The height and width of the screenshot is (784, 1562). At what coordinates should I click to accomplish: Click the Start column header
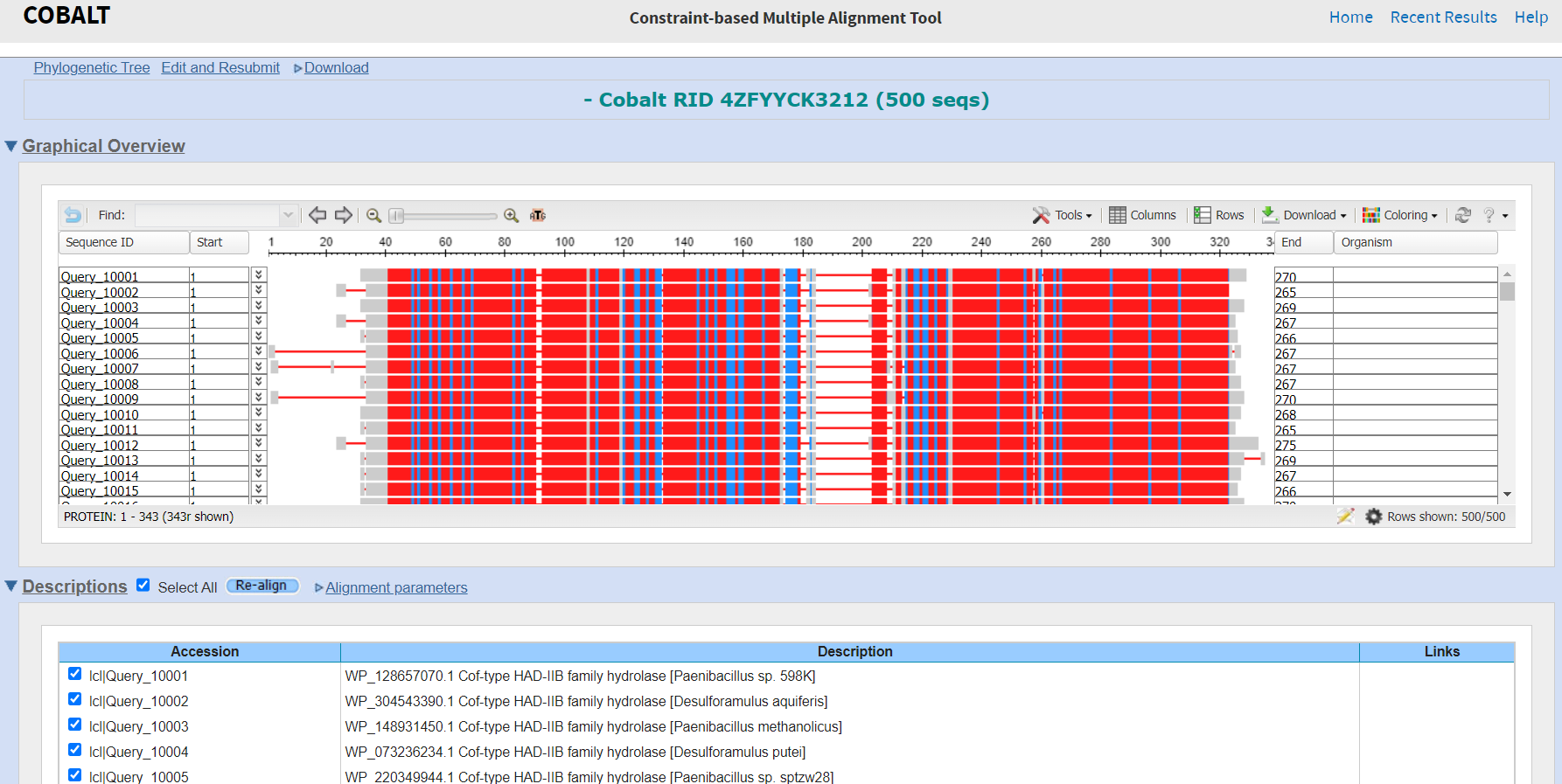tap(220, 242)
